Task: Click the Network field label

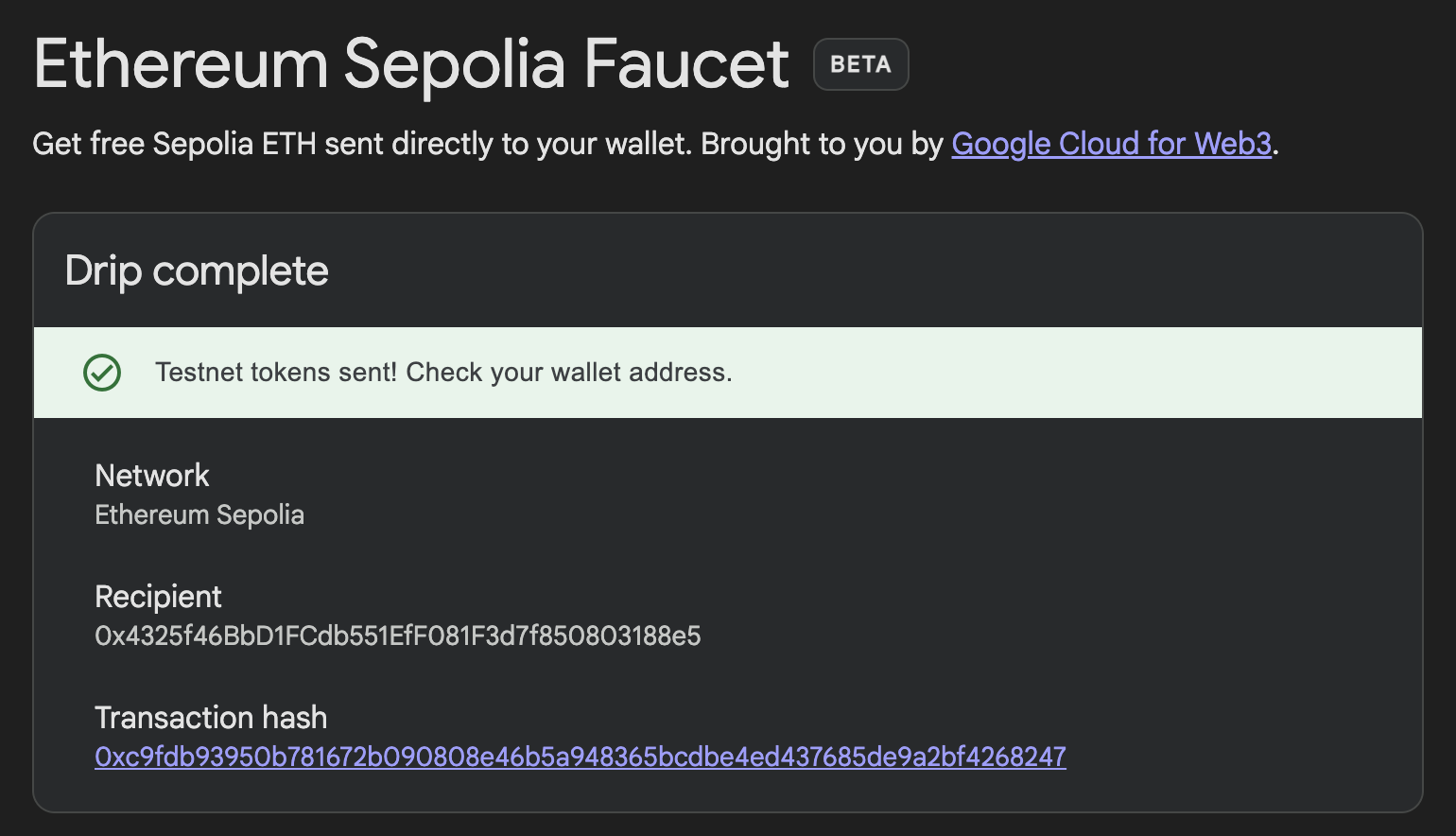Action: coord(152,476)
